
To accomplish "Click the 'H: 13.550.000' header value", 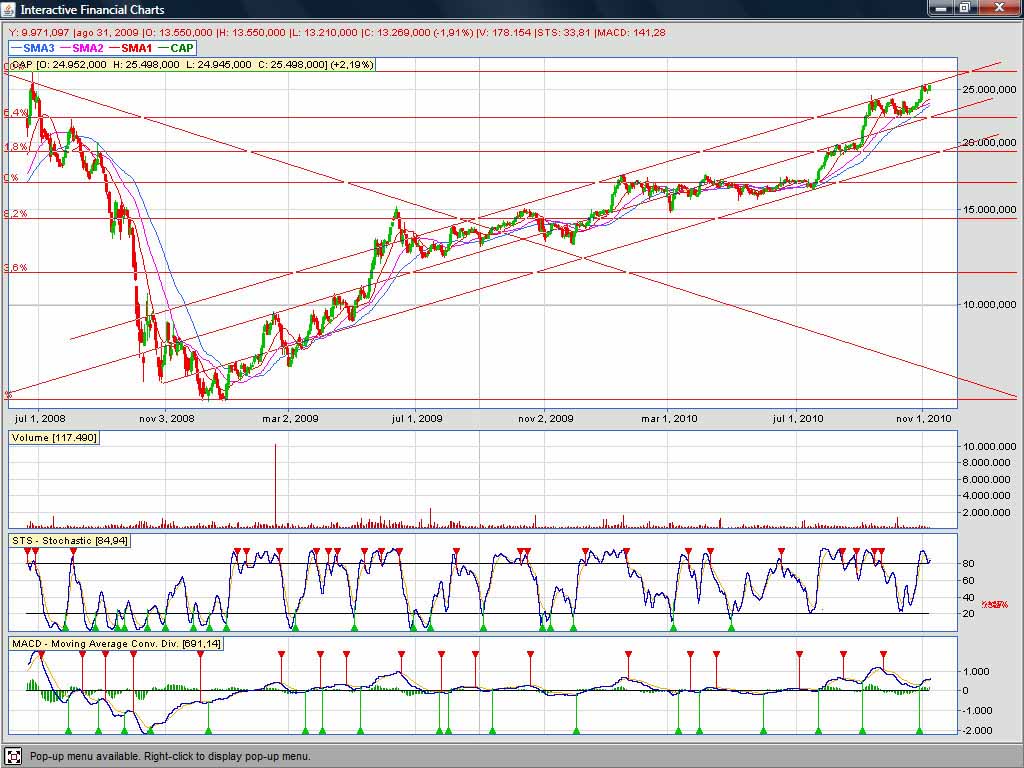I will (x=251, y=32).
